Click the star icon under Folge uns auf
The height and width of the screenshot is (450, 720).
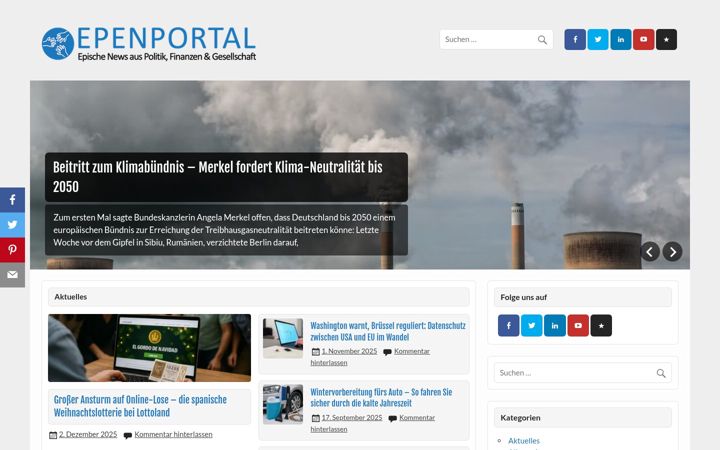(x=601, y=326)
